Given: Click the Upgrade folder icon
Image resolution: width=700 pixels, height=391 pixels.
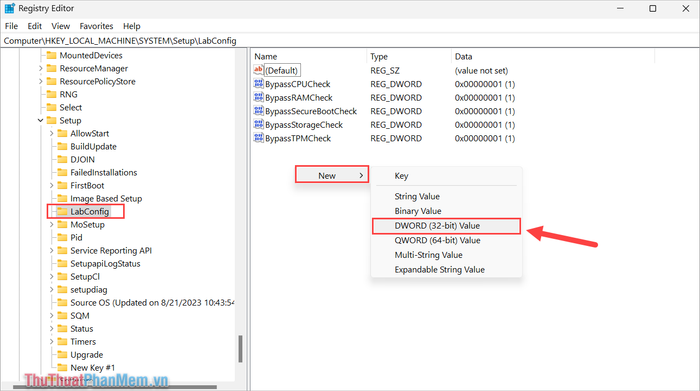Looking at the screenshot, I should pyautogui.click(x=62, y=354).
